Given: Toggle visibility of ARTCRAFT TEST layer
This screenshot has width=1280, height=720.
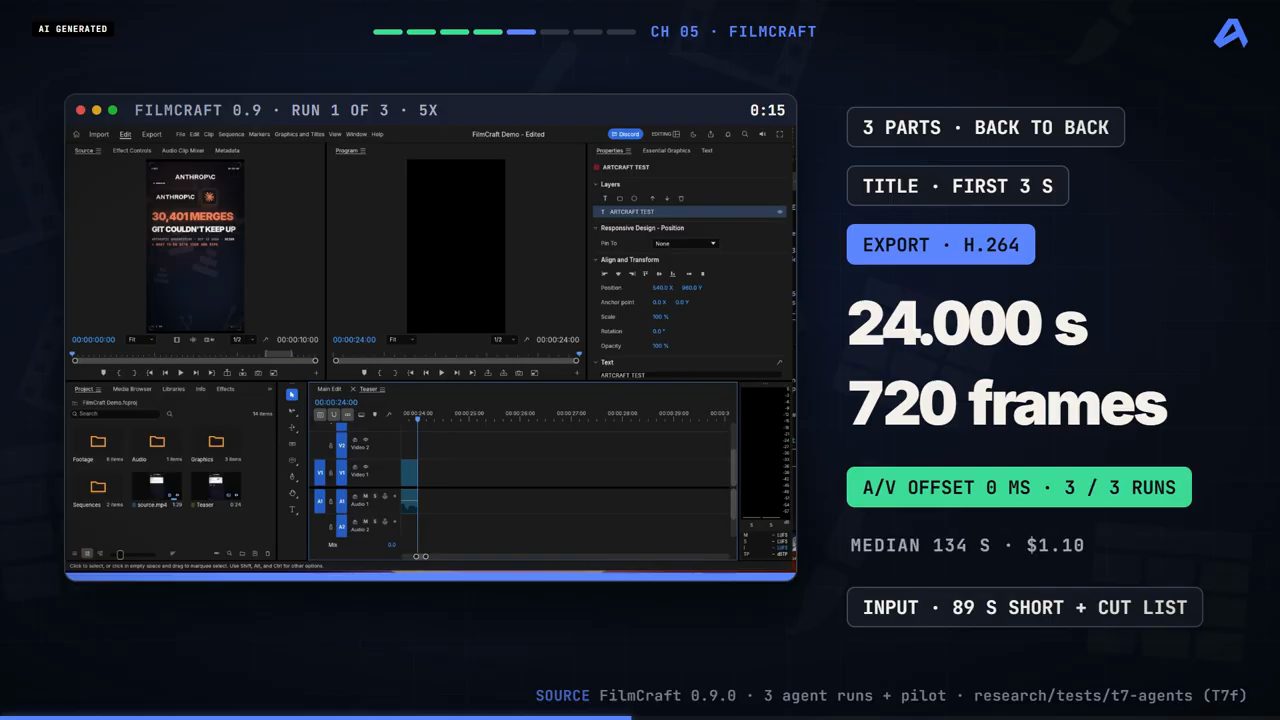Looking at the screenshot, I should [779, 212].
